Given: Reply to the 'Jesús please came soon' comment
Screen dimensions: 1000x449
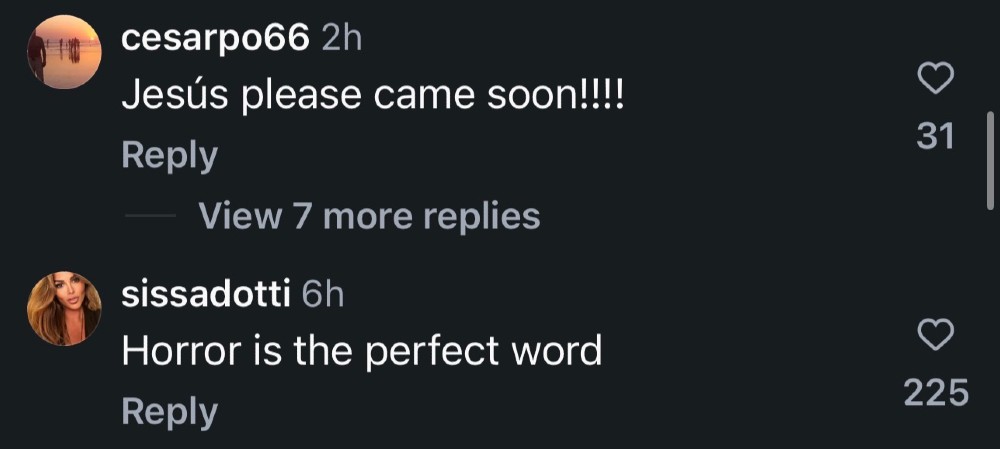Looking at the screenshot, I should click(170, 157).
